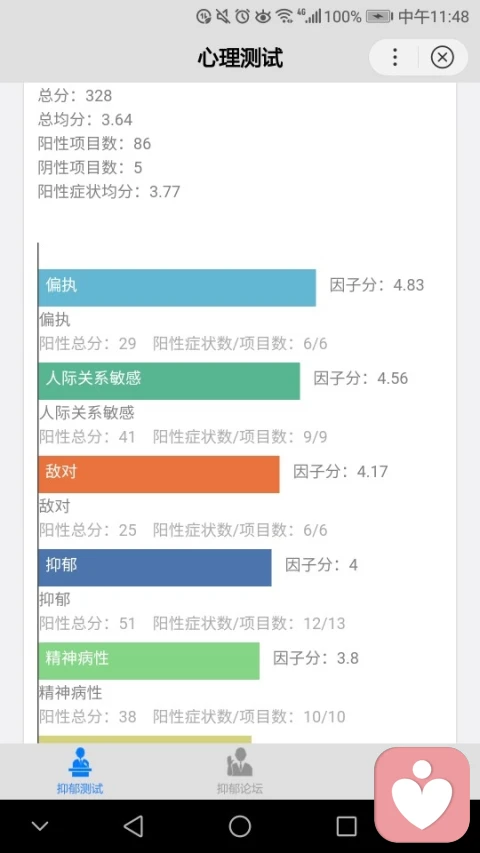
Task: Hide navigation bar with down chevron
Action: coord(40,826)
